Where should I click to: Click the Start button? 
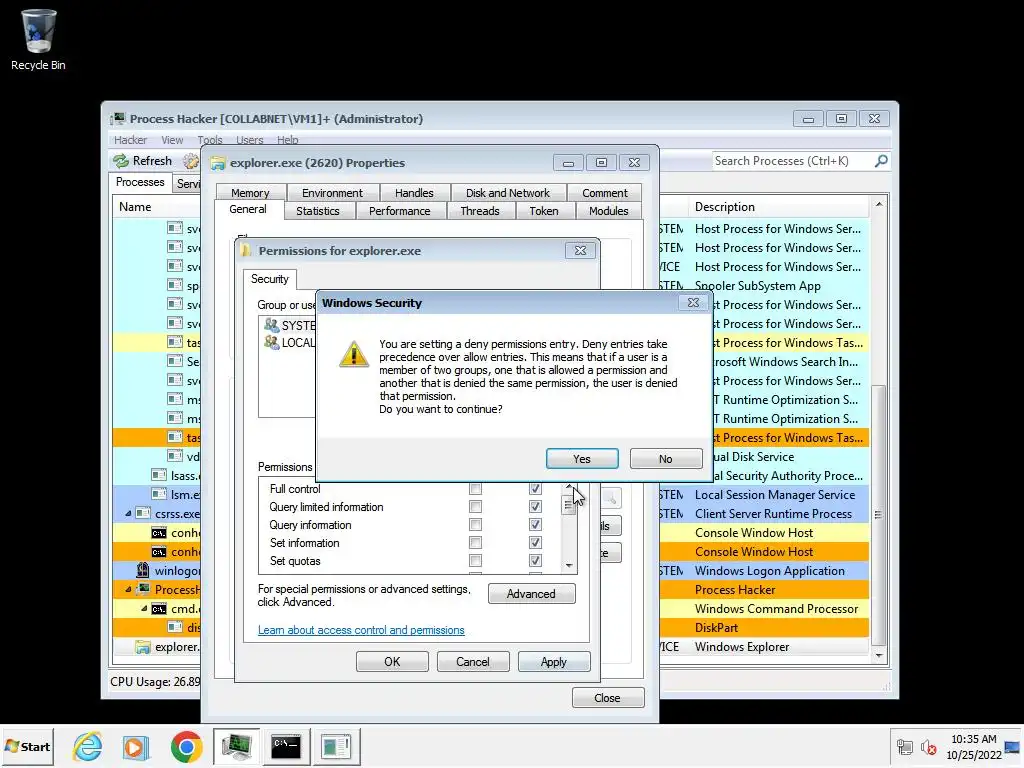click(x=27, y=746)
